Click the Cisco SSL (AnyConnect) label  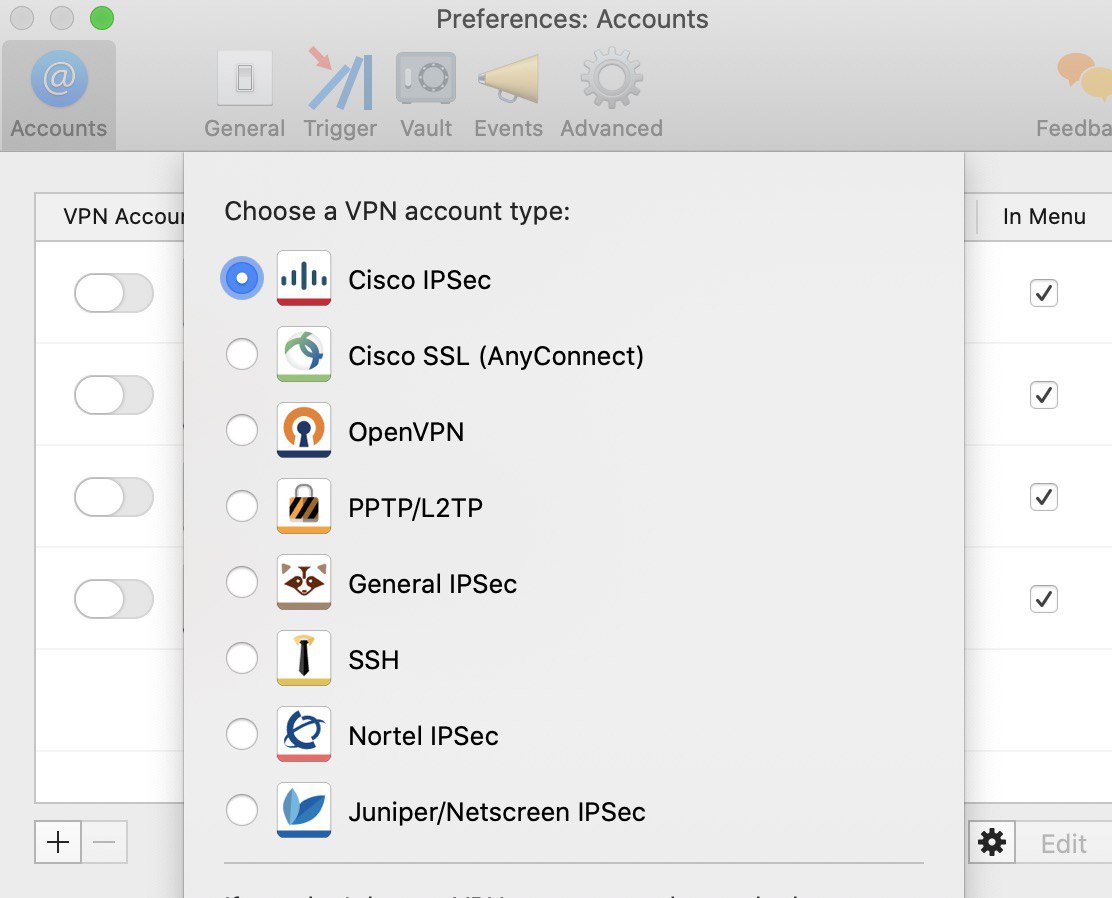(x=496, y=356)
